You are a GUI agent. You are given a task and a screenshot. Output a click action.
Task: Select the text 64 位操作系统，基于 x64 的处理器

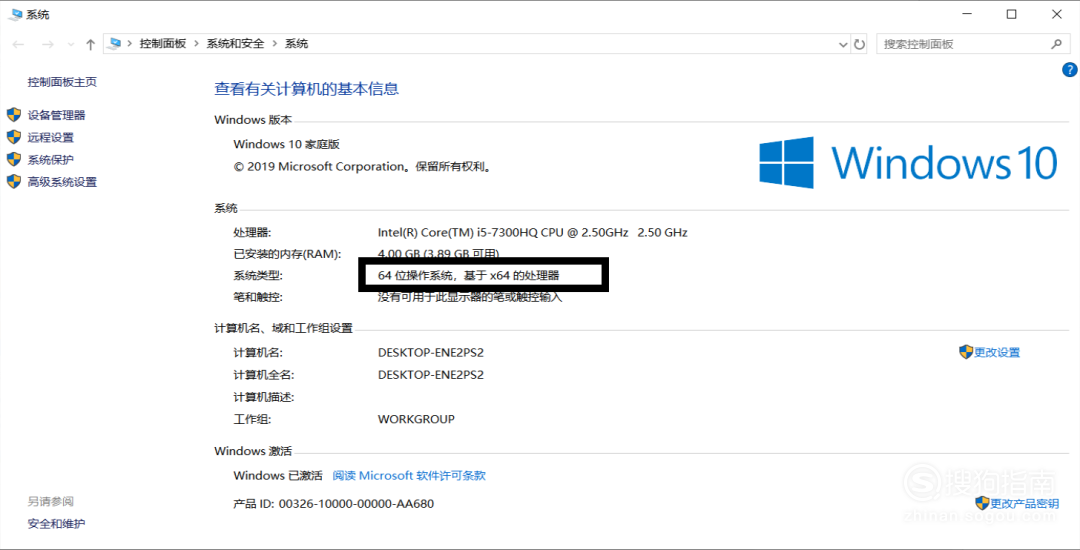[468, 275]
